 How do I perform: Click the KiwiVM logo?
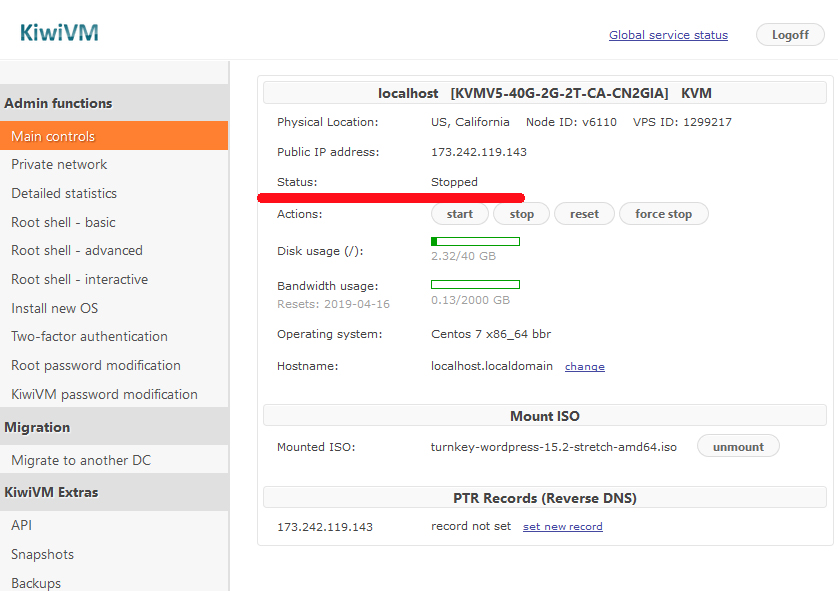pyautogui.click(x=59, y=33)
